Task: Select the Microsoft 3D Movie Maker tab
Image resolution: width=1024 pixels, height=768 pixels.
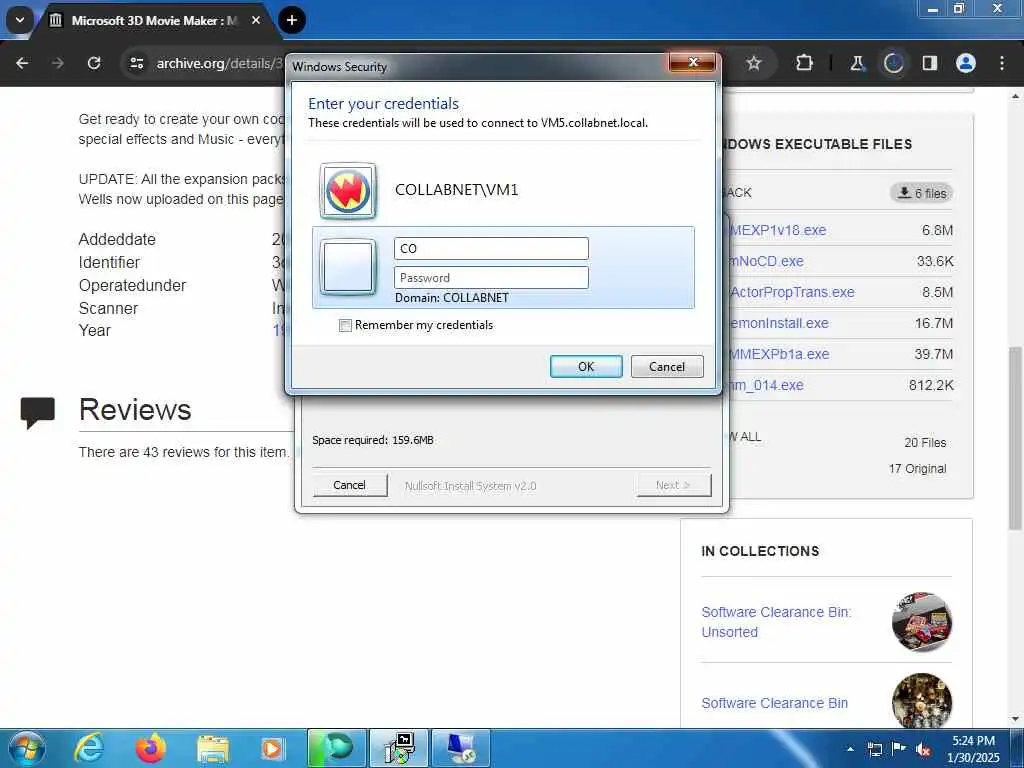Action: [155, 20]
